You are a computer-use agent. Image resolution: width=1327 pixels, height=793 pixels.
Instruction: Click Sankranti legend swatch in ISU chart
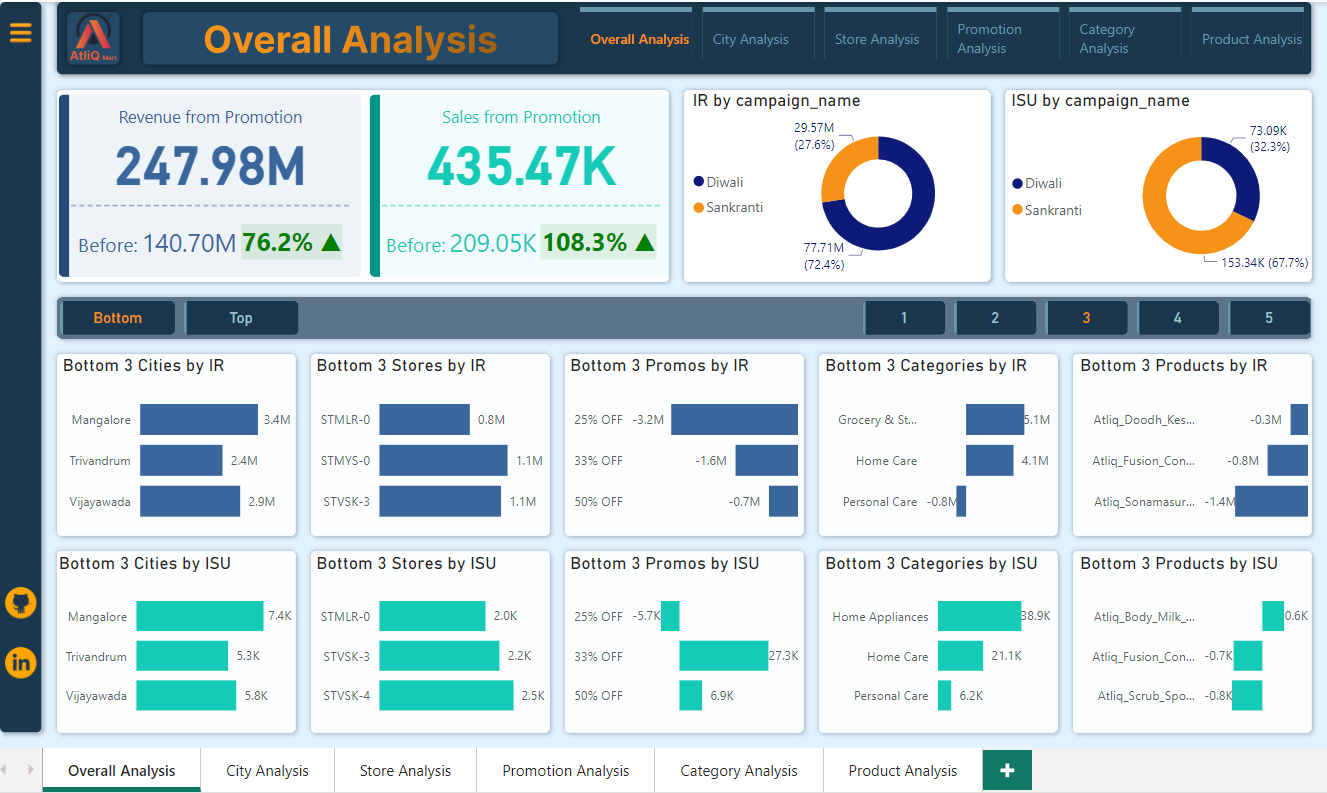[1017, 210]
